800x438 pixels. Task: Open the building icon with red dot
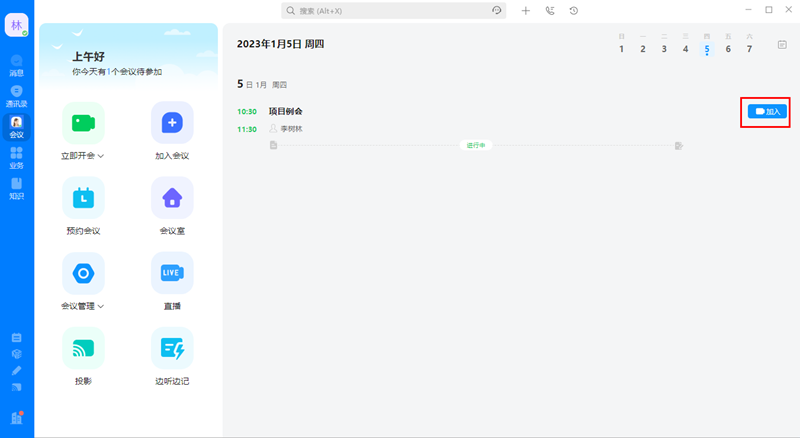(16, 418)
